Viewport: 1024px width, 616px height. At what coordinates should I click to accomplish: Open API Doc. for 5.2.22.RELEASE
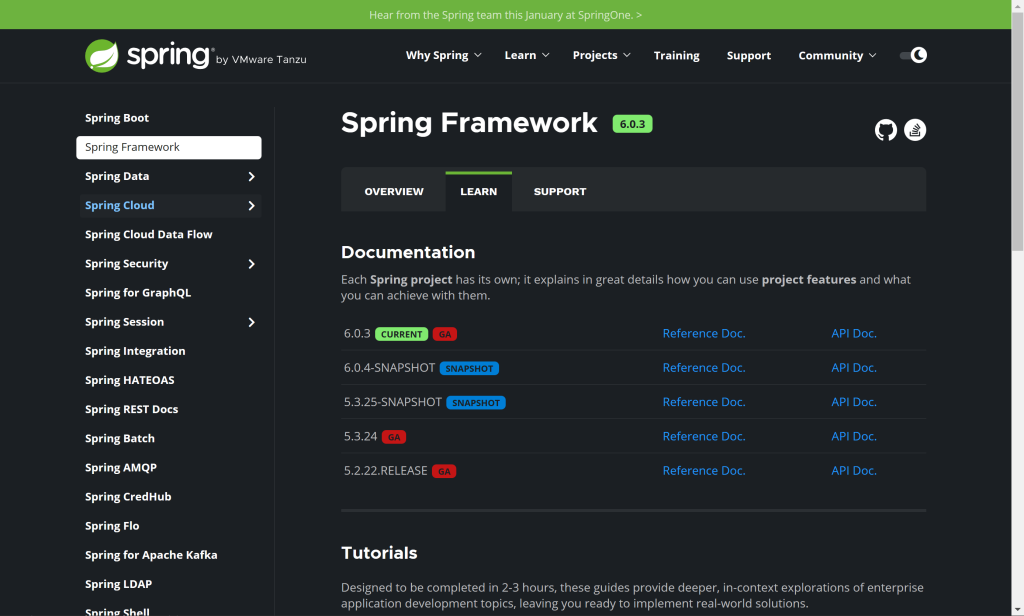(854, 470)
